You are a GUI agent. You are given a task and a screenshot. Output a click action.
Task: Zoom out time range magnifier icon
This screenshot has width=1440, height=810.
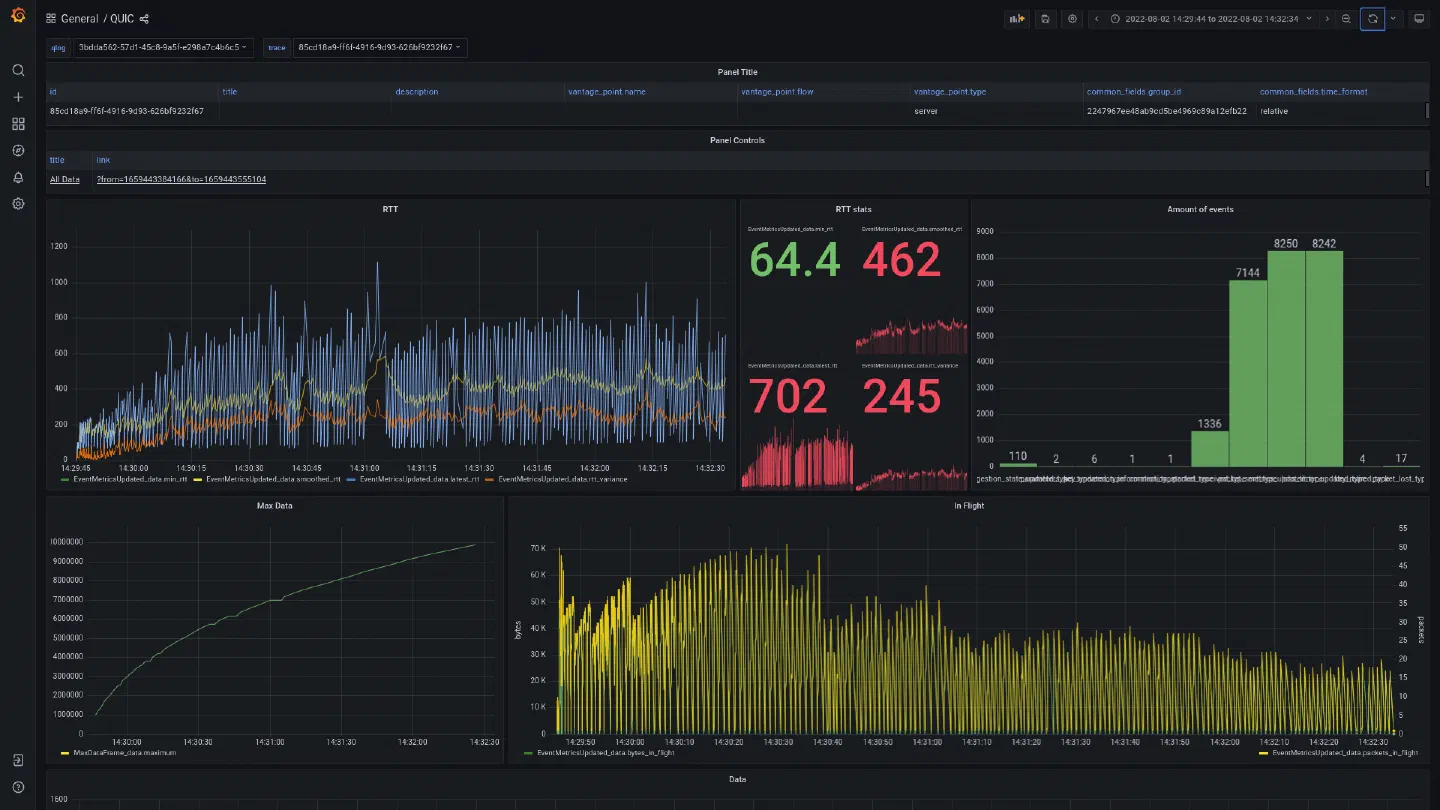point(1347,19)
